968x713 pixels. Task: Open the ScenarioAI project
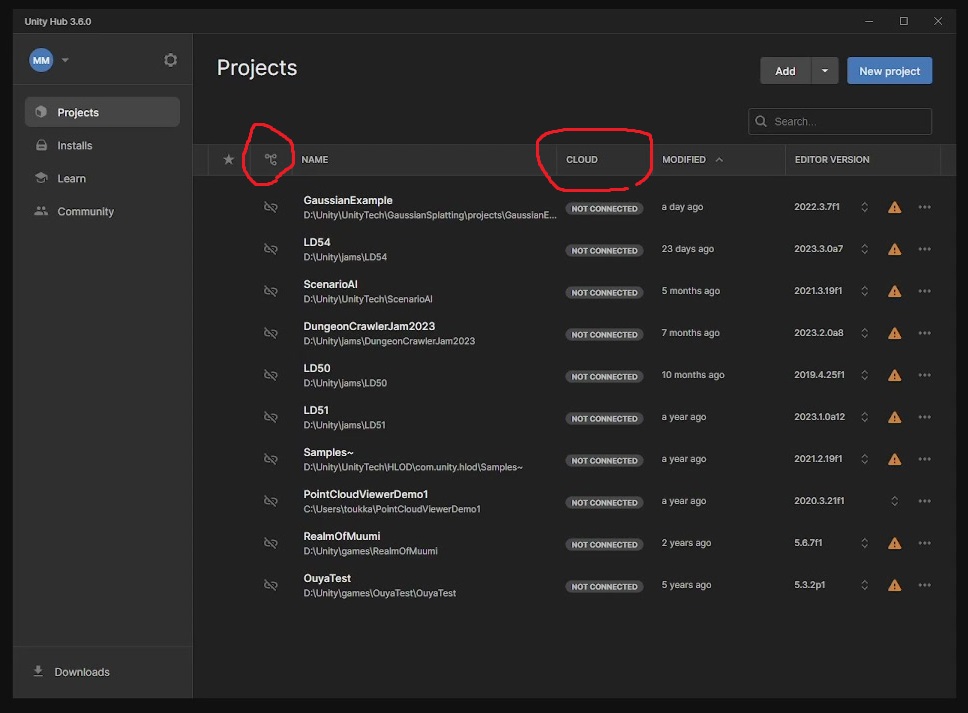(330, 284)
